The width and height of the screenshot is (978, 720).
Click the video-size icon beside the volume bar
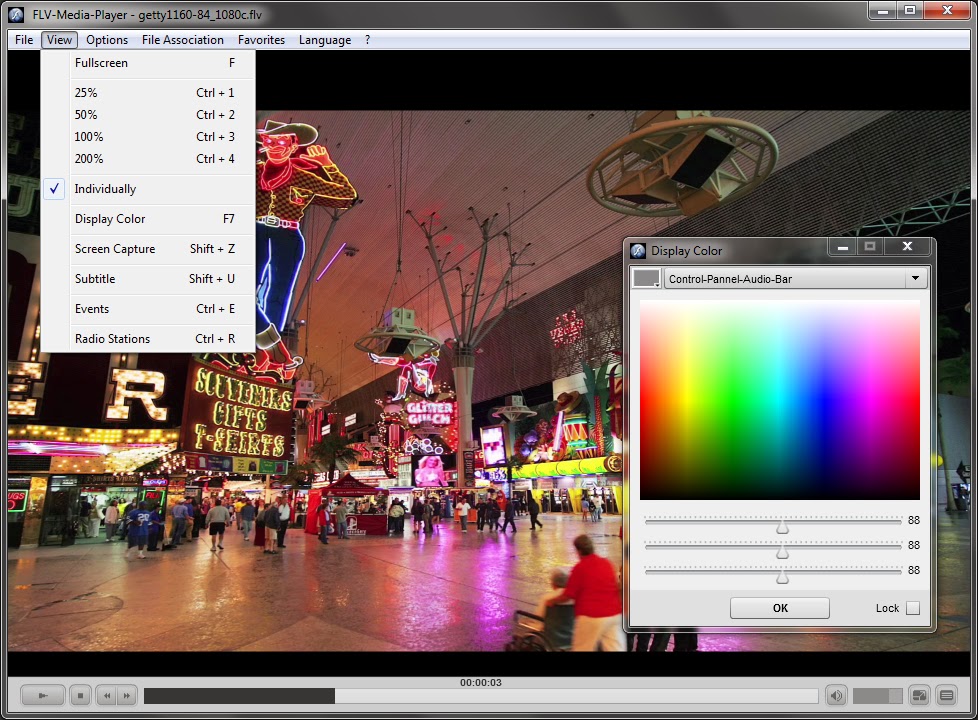pyautogui.click(x=920, y=696)
